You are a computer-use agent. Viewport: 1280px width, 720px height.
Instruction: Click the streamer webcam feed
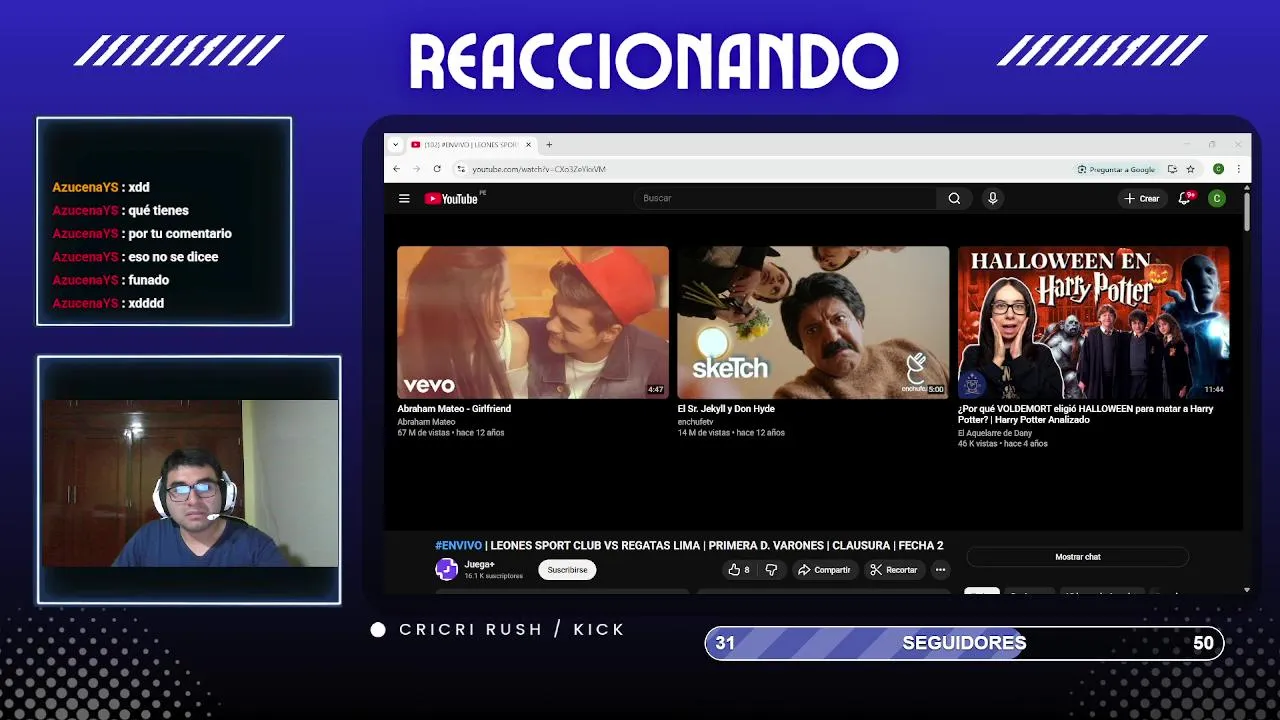[189, 483]
